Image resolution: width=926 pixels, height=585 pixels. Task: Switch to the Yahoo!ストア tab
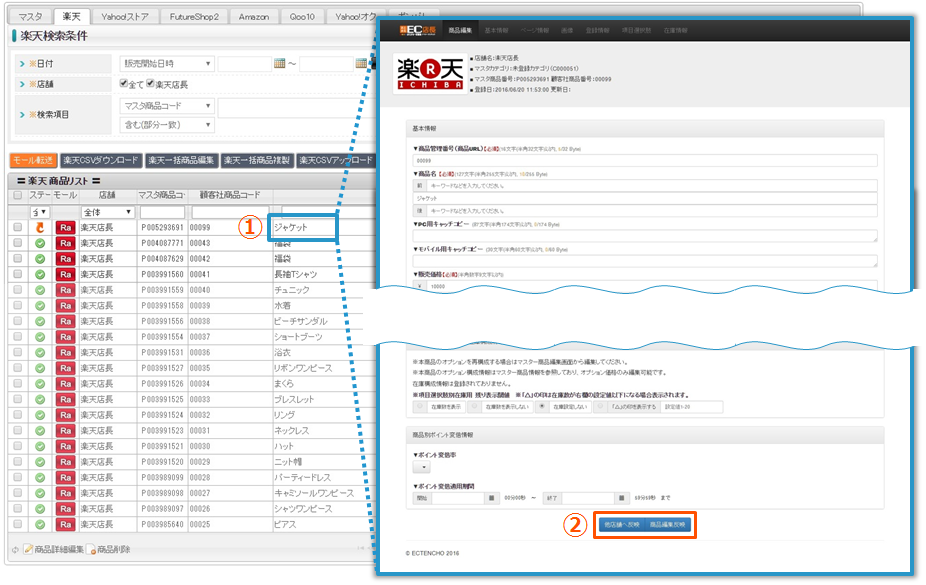[x=125, y=17]
